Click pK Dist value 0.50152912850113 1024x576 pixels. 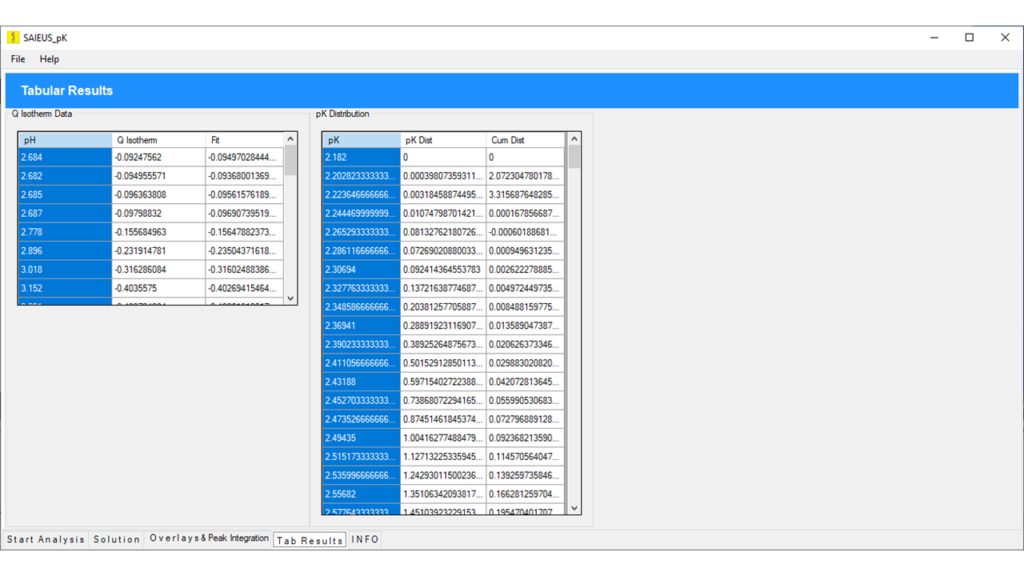443,362
